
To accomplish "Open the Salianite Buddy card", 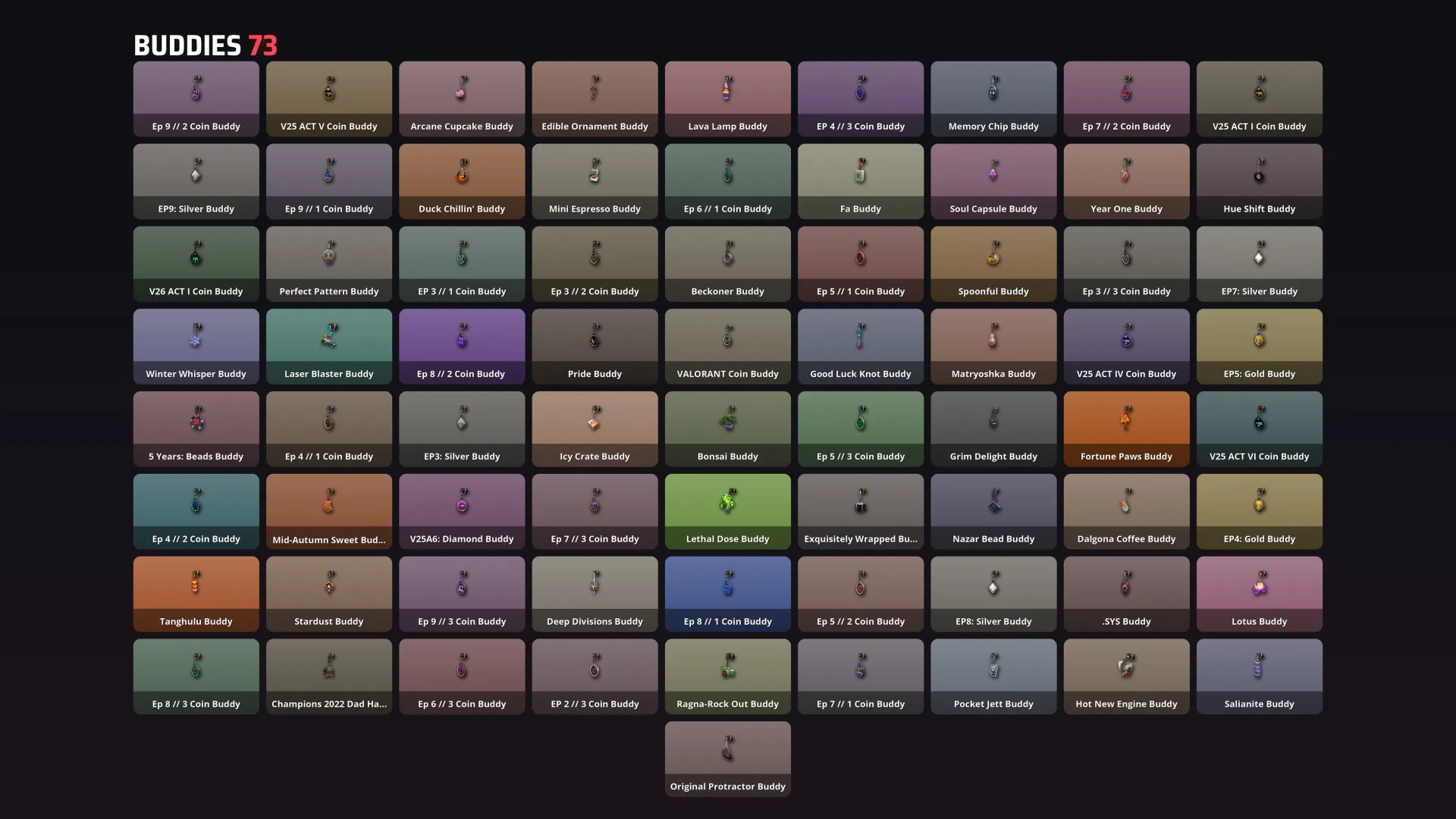I will click(x=1260, y=677).
